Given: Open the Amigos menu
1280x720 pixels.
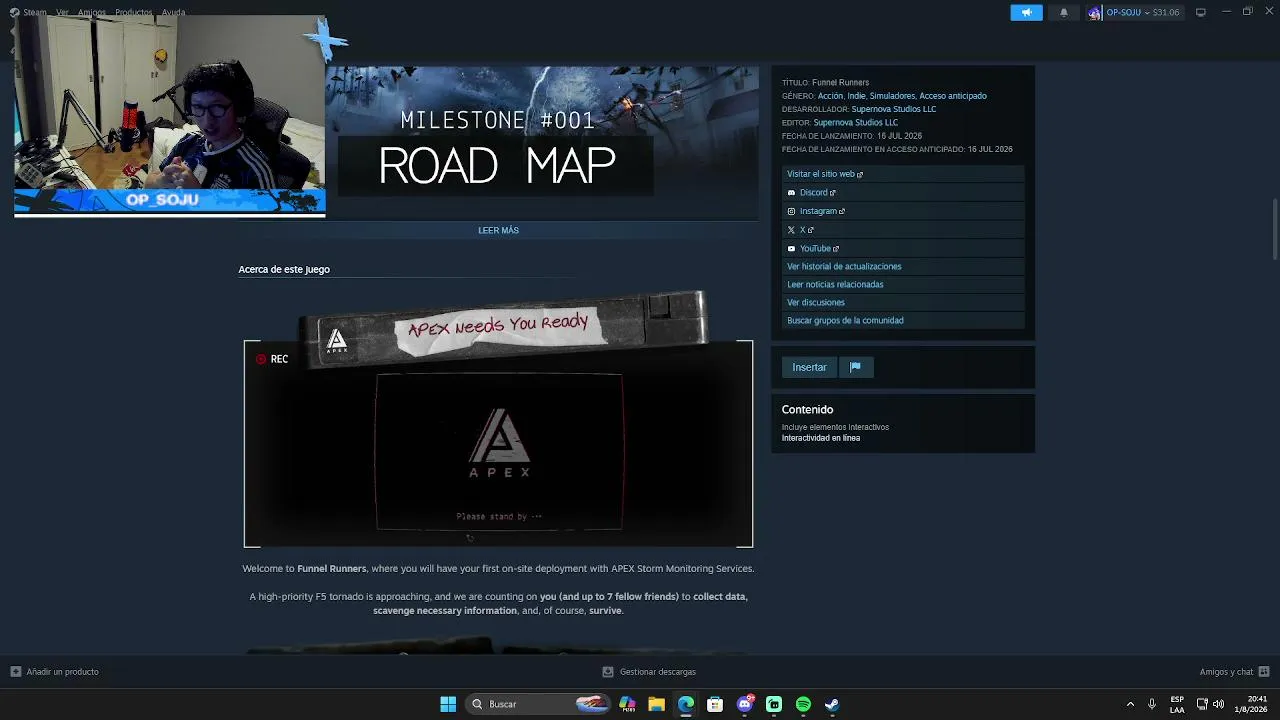Looking at the screenshot, I should pyautogui.click(x=92, y=12).
